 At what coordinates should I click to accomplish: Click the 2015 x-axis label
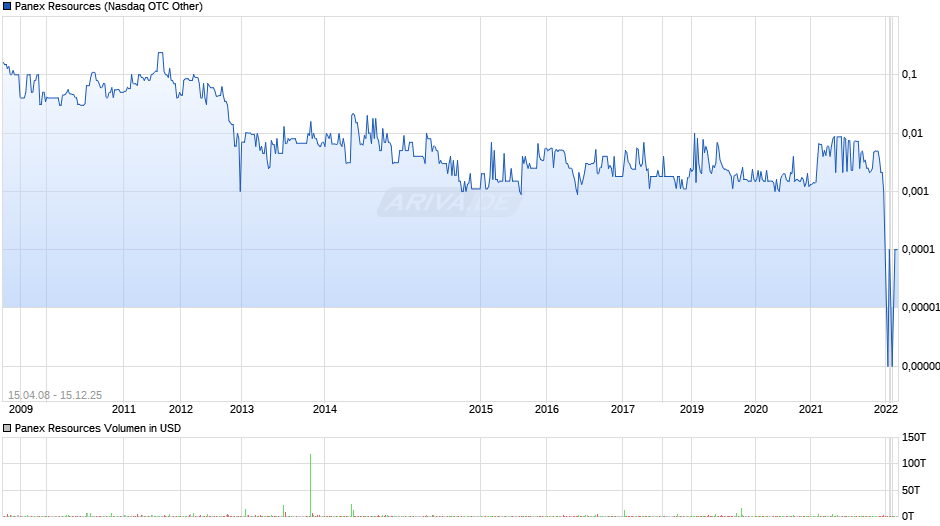point(481,409)
